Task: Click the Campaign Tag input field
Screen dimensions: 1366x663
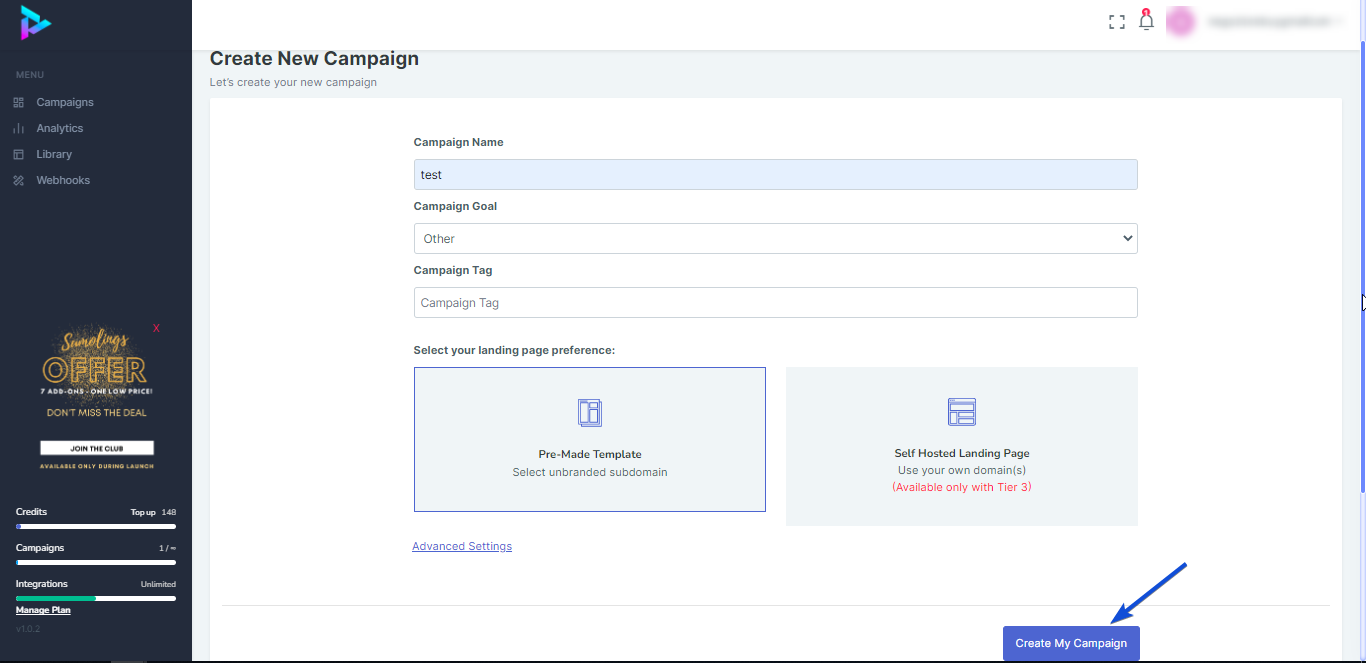Action: click(x=775, y=302)
